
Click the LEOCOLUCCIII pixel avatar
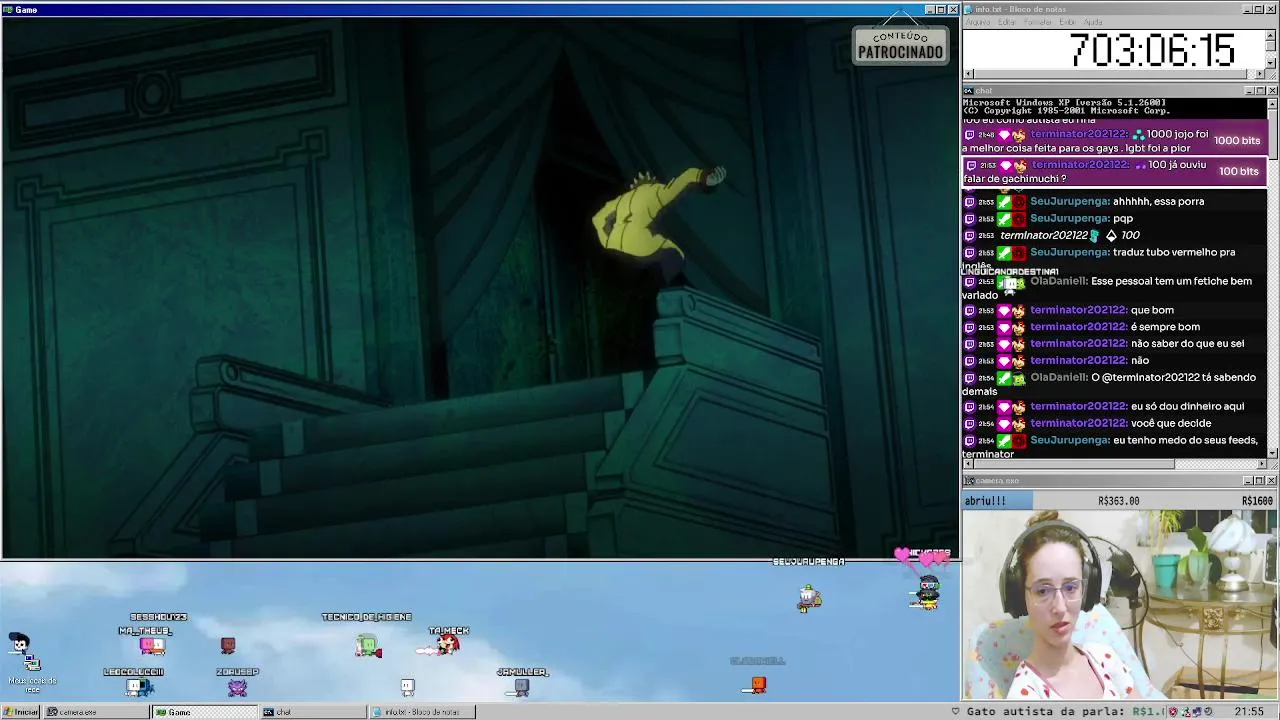pyautogui.click(x=138, y=687)
